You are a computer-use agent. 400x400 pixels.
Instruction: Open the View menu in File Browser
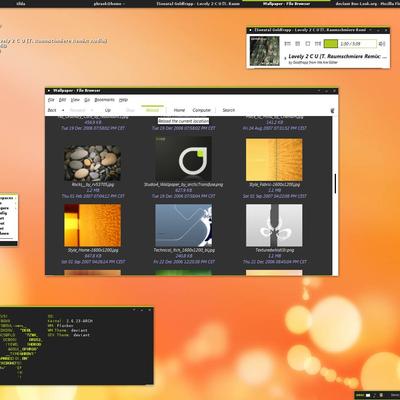(x=75, y=100)
